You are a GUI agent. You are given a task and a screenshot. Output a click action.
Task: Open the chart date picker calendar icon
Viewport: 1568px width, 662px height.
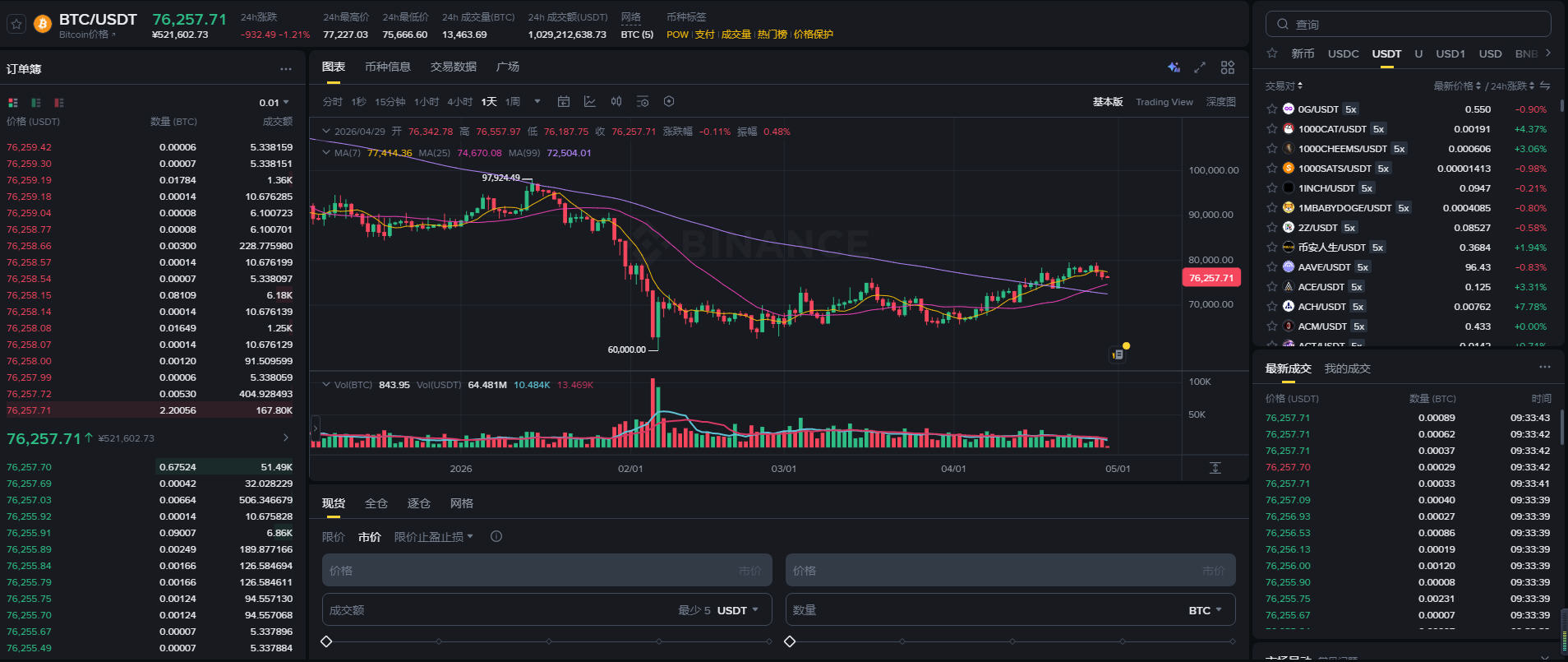tap(564, 101)
